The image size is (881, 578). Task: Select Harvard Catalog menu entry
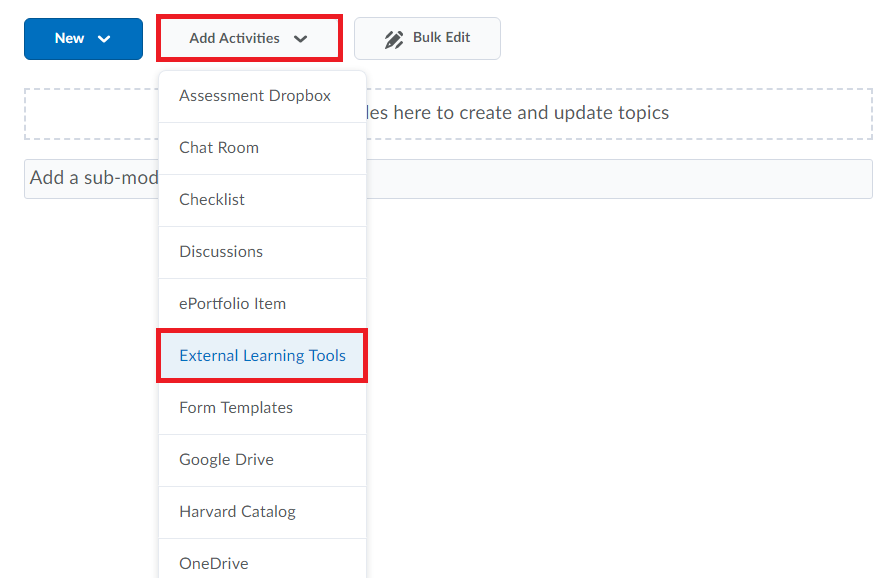pyautogui.click(x=262, y=512)
